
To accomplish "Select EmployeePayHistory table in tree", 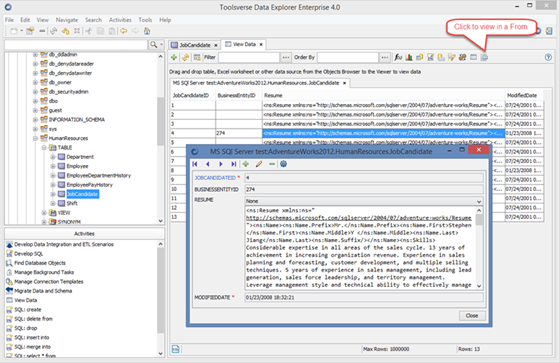I will (x=89, y=185).
